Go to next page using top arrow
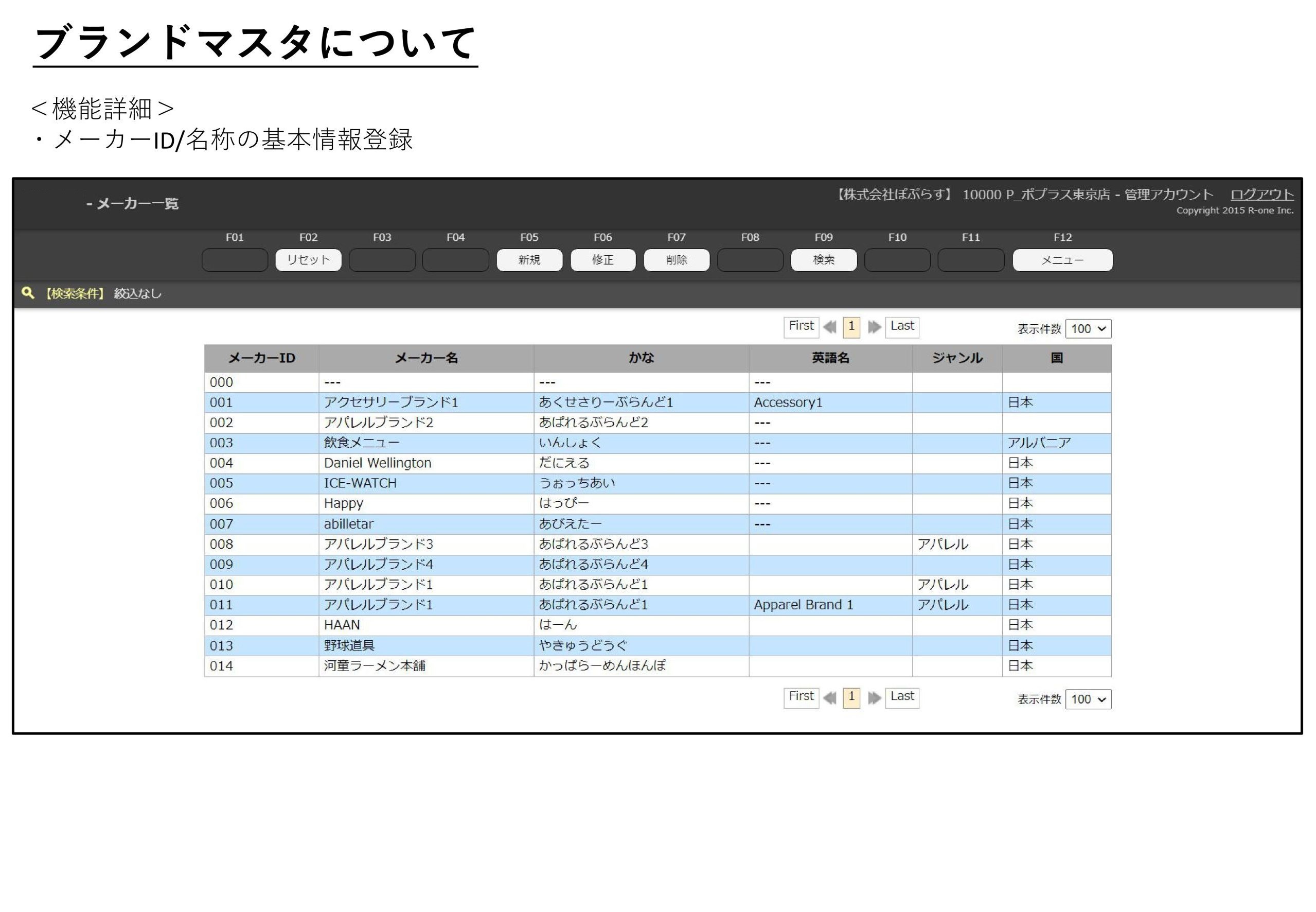The height and width of the screenshot is (912, 1316). pos(874,327)
